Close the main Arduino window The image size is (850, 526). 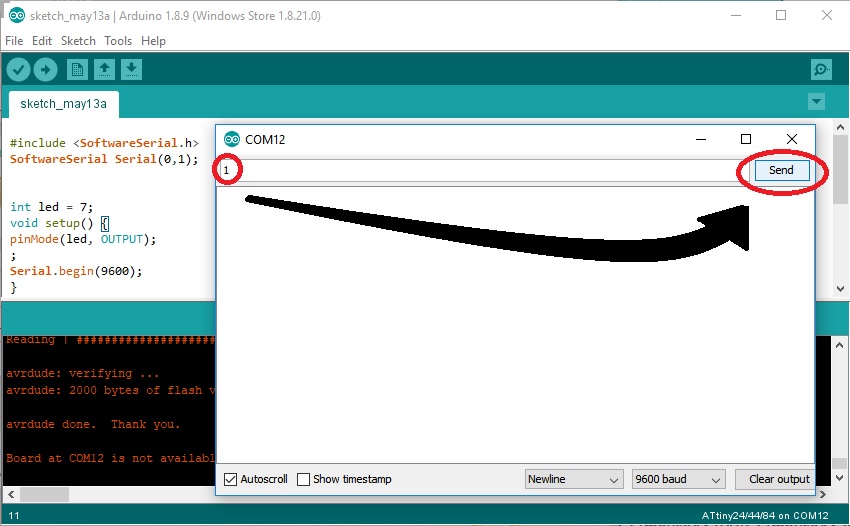coord(827,15)
